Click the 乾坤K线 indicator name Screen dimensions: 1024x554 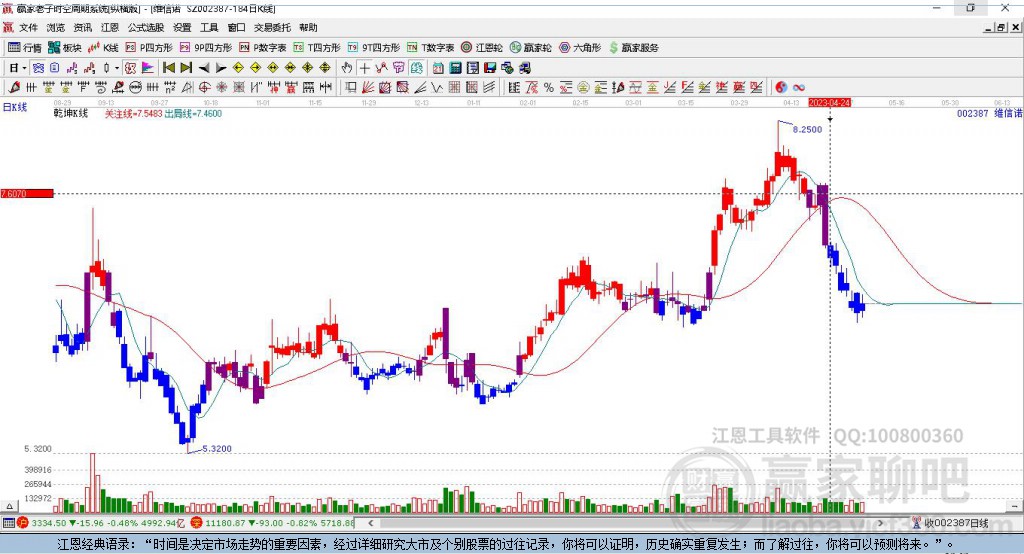(x=71, y=114)
